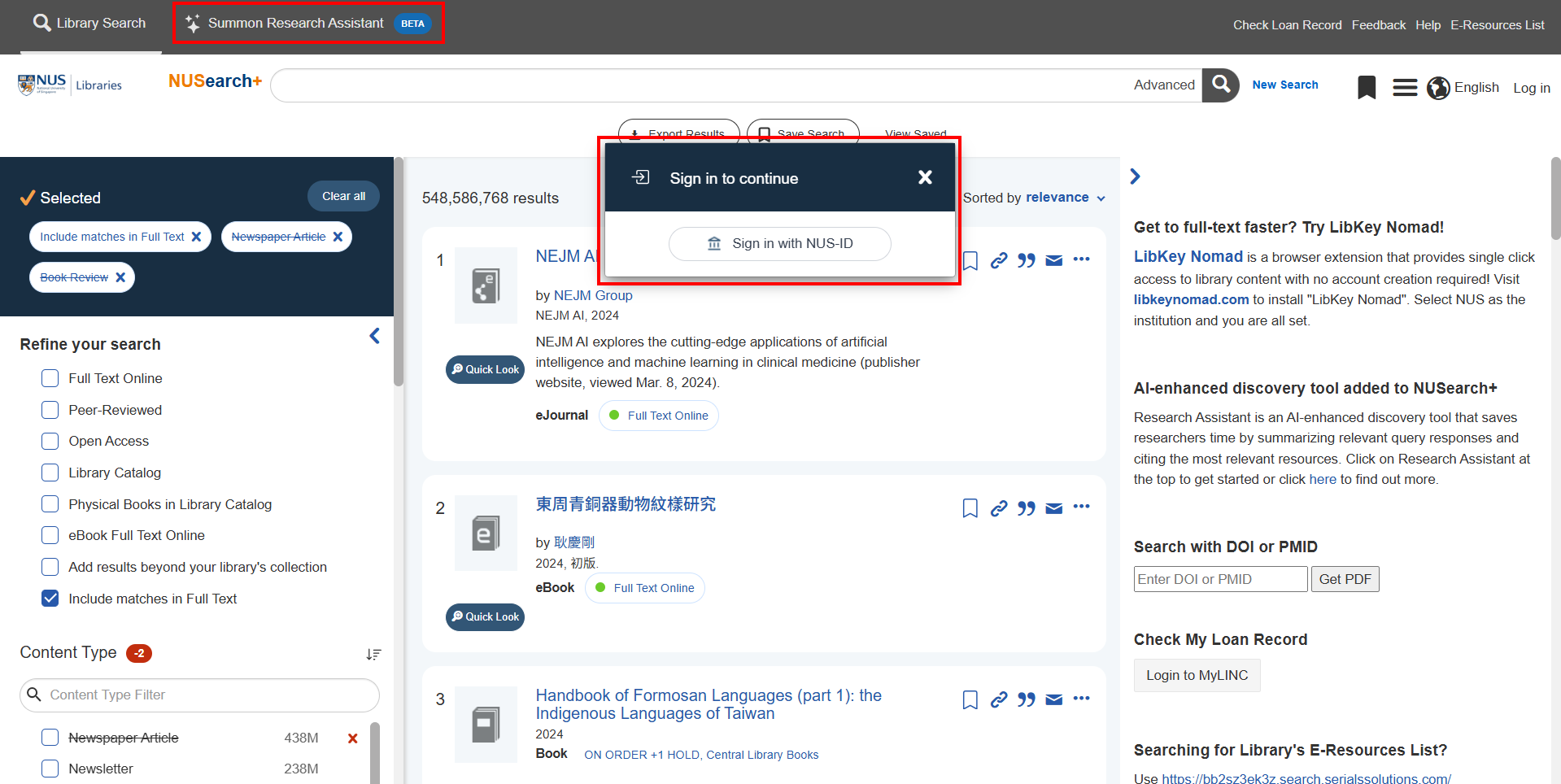Open Check Loan Record in top menu
Image resolution: width=1561 pixels, height=784 pixels.
(1287, 25)
